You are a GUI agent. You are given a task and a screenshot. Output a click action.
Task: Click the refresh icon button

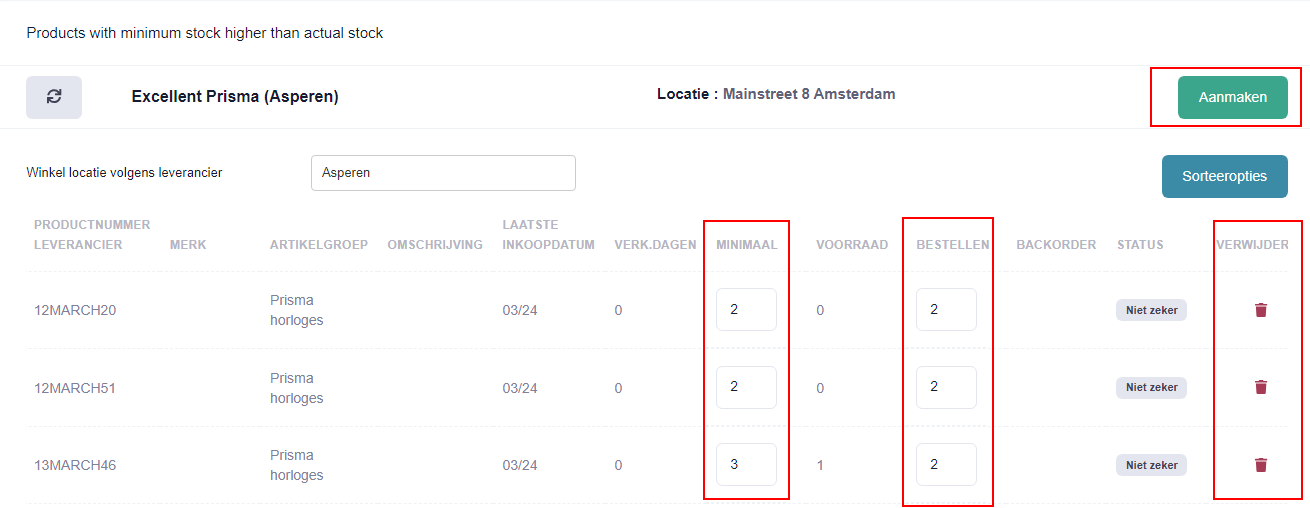tap(54, 97)
